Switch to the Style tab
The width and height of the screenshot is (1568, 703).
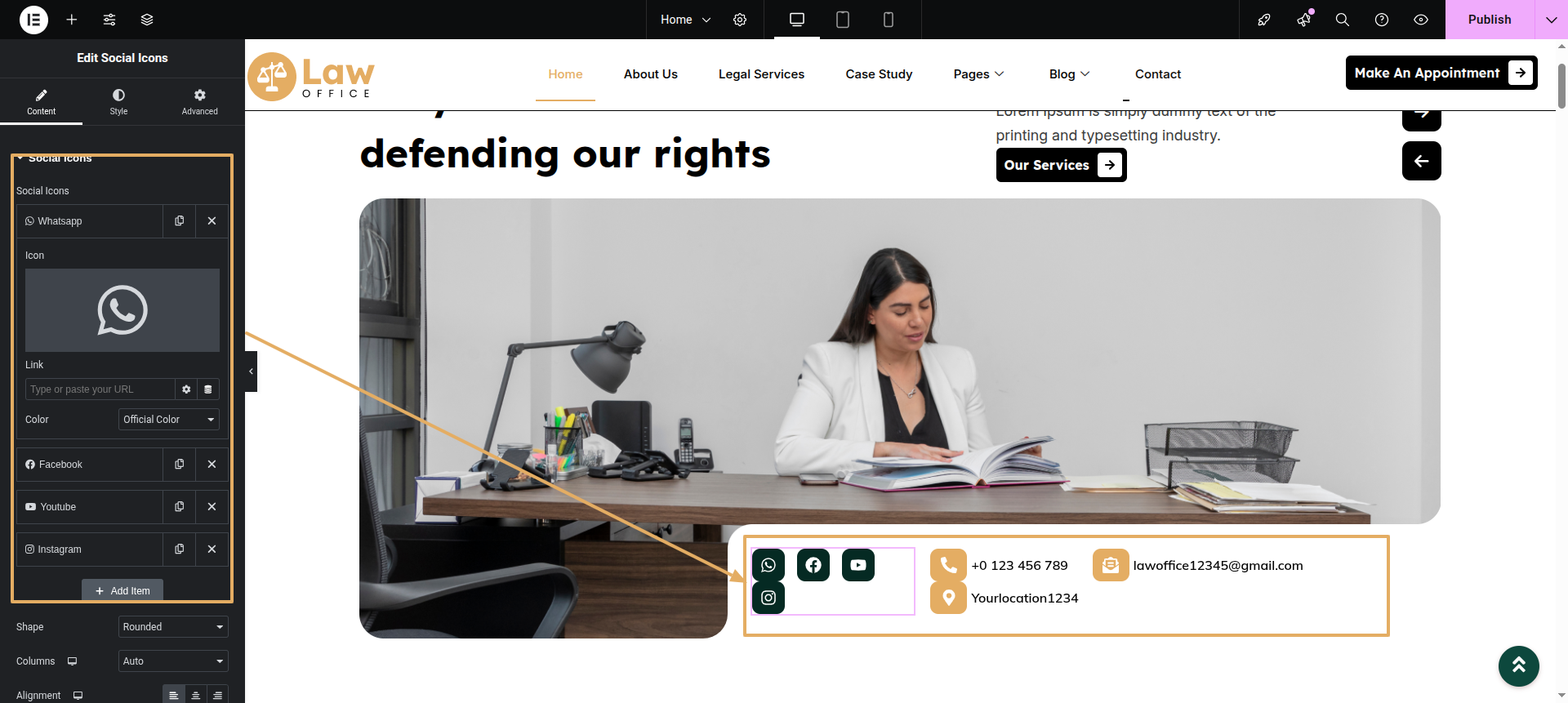(x=119, y=102)
